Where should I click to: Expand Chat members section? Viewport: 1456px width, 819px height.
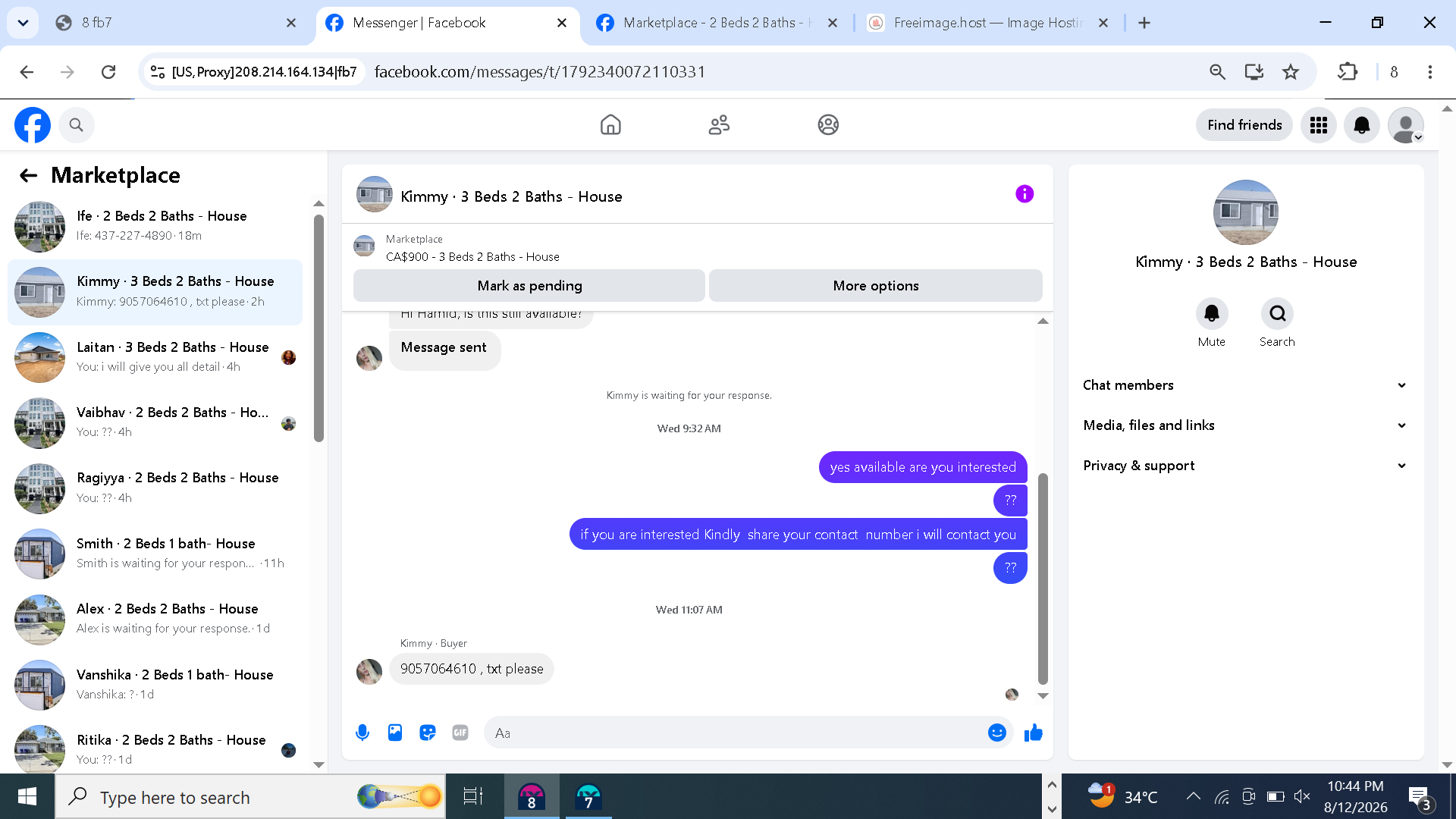[1245, 385]
